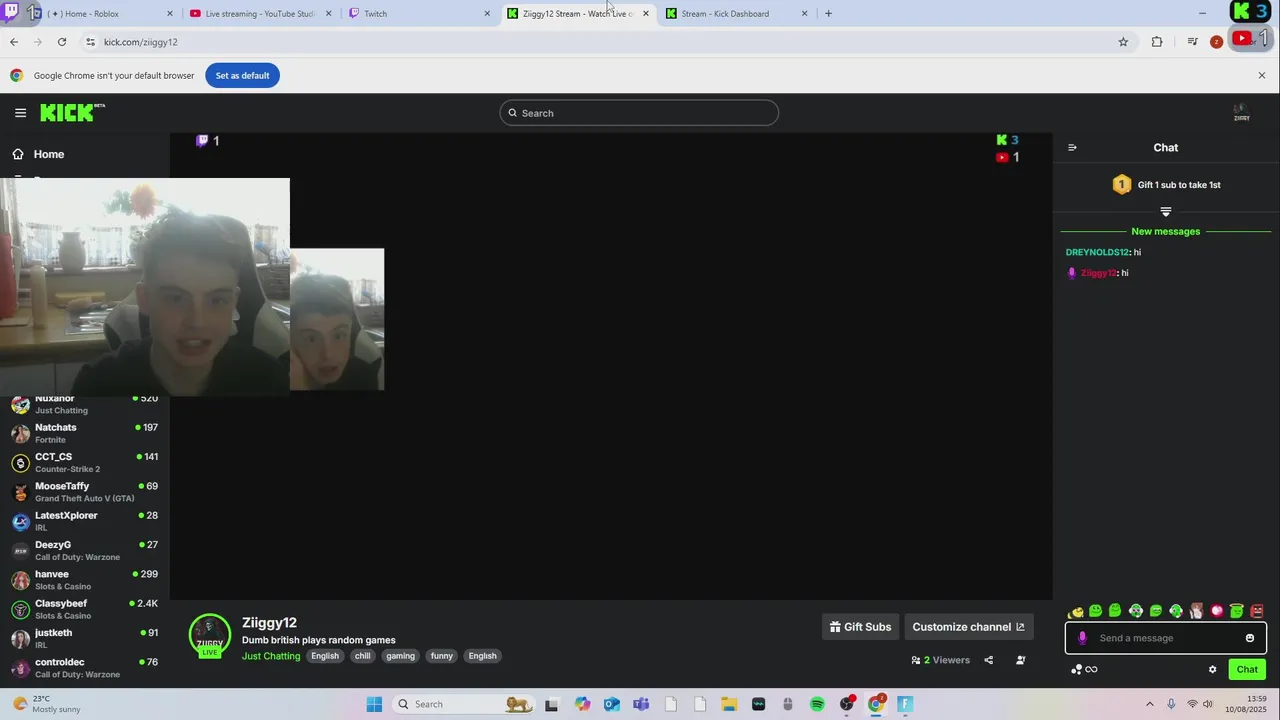Viewport: 1280px width, 720px height.
Task: Open Spotify from the taskbar
Action: point(817,704)
